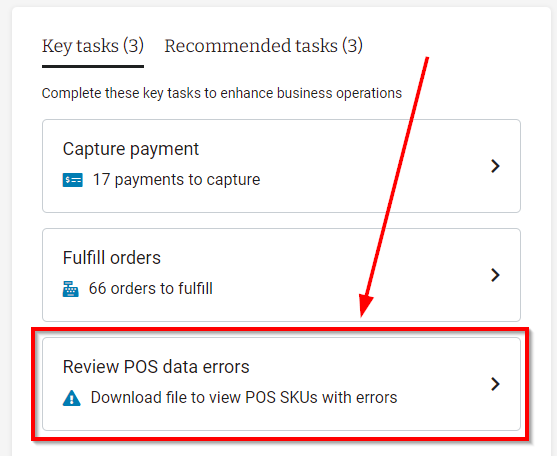Open the Recommended tasks (3) tab
The width and height of the screenshot is (557, 456).
coord(263,46)
